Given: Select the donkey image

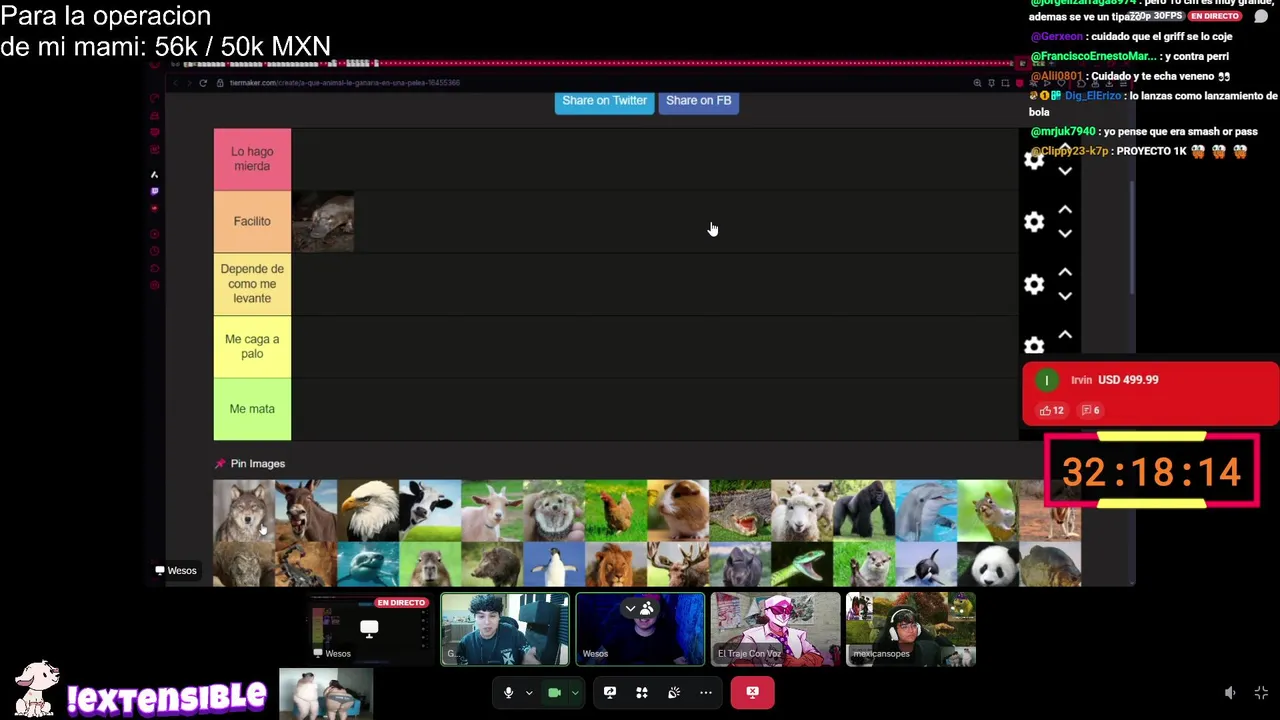Looking at the screenshot, I should [x=306, y=510].
